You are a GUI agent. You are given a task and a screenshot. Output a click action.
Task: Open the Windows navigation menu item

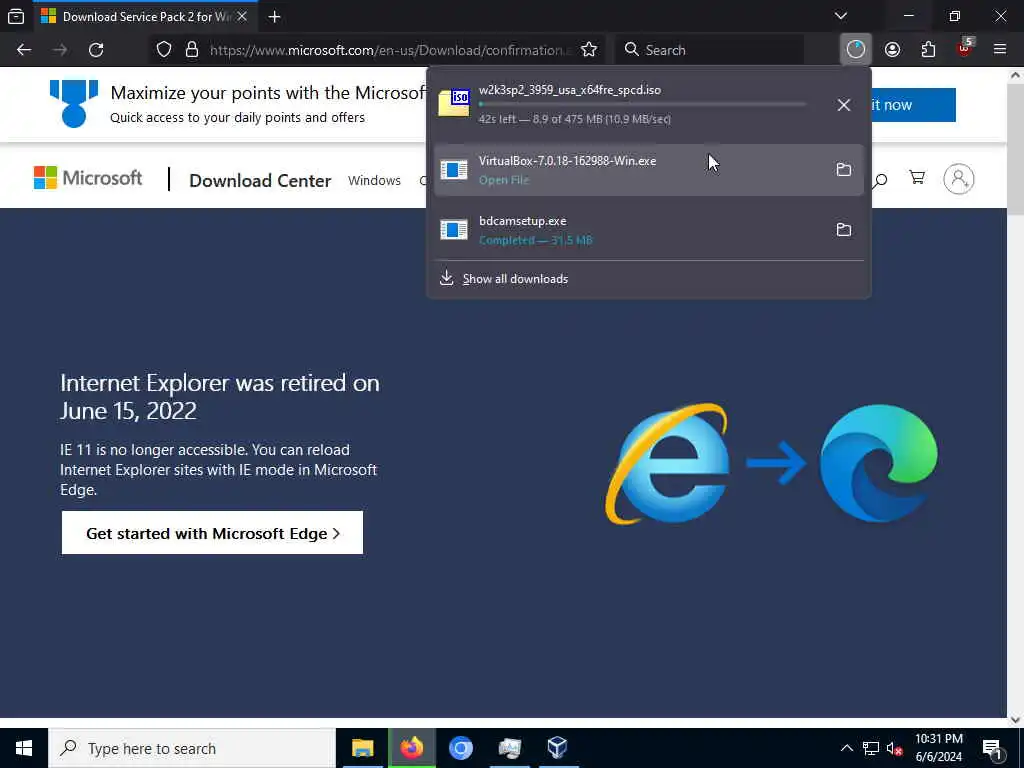click(374, 180)
